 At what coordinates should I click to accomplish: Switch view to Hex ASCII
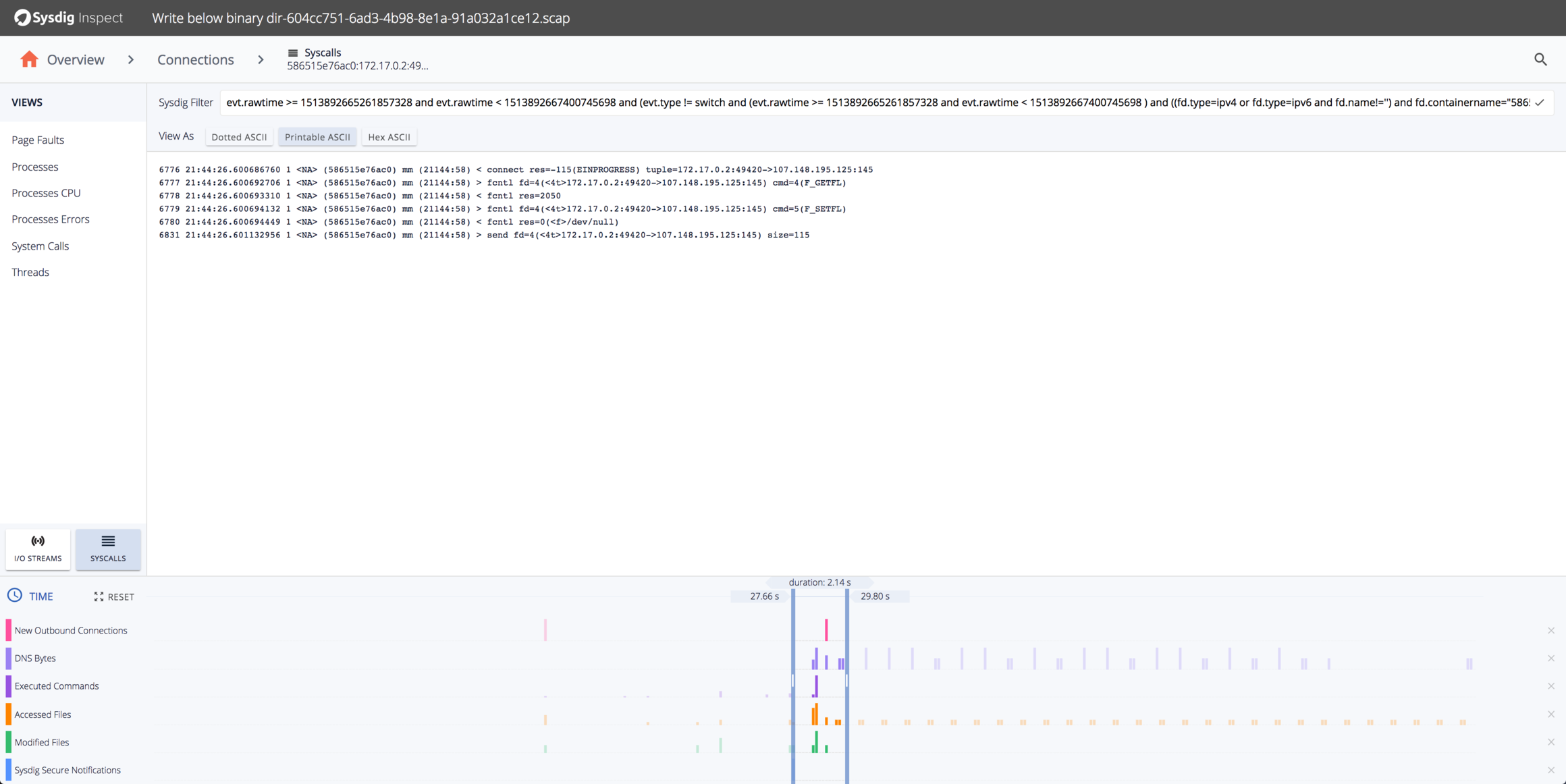click(389, 137)
